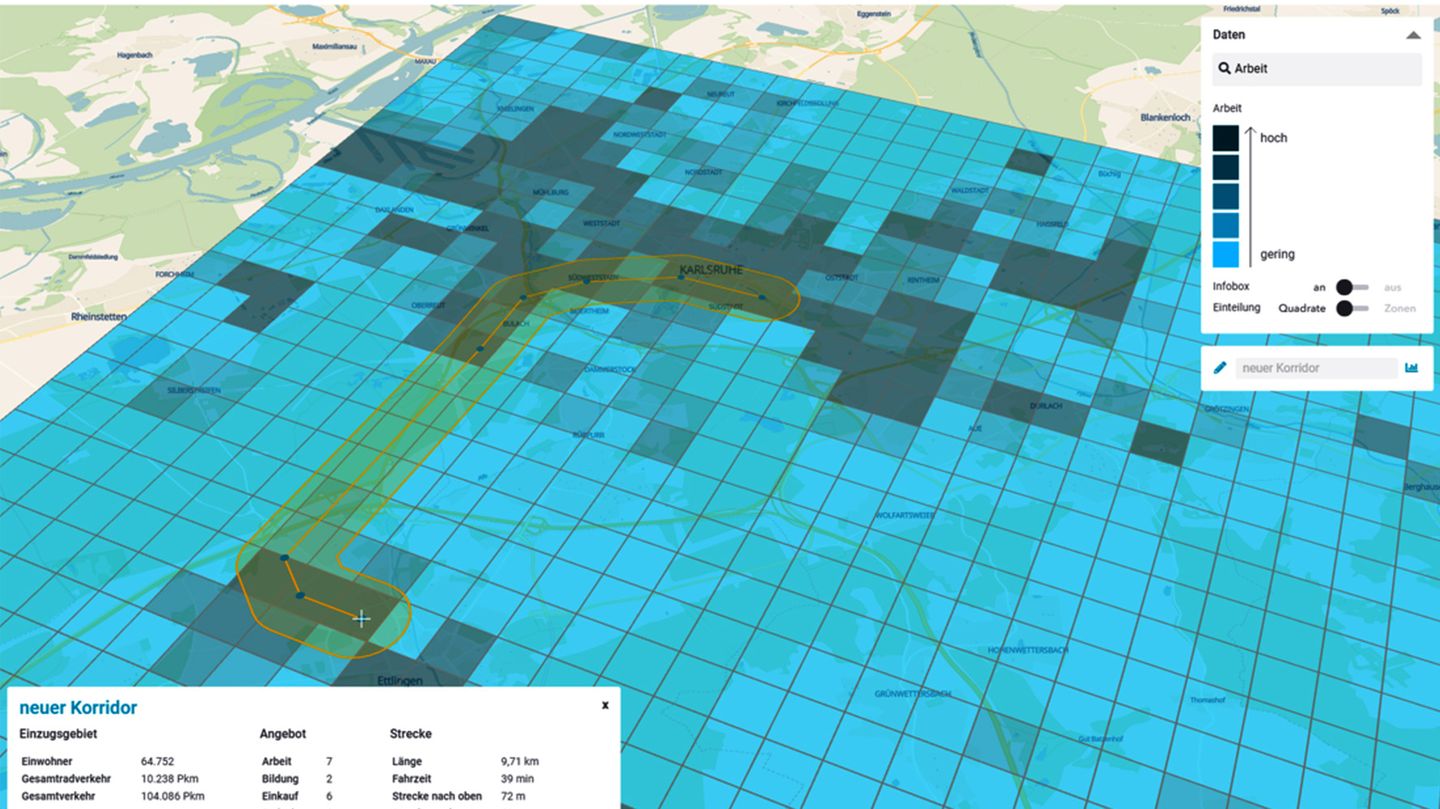Click the Rheinstetten map label
1440x809 pixels.
point(100,316)
